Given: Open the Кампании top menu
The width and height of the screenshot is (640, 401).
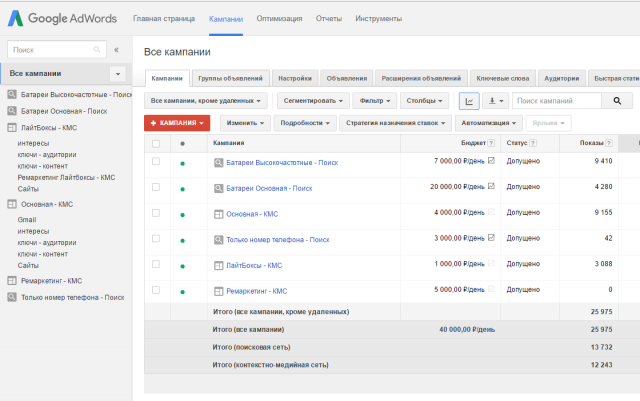Looking at the screenshot, I should coord(226,19).
